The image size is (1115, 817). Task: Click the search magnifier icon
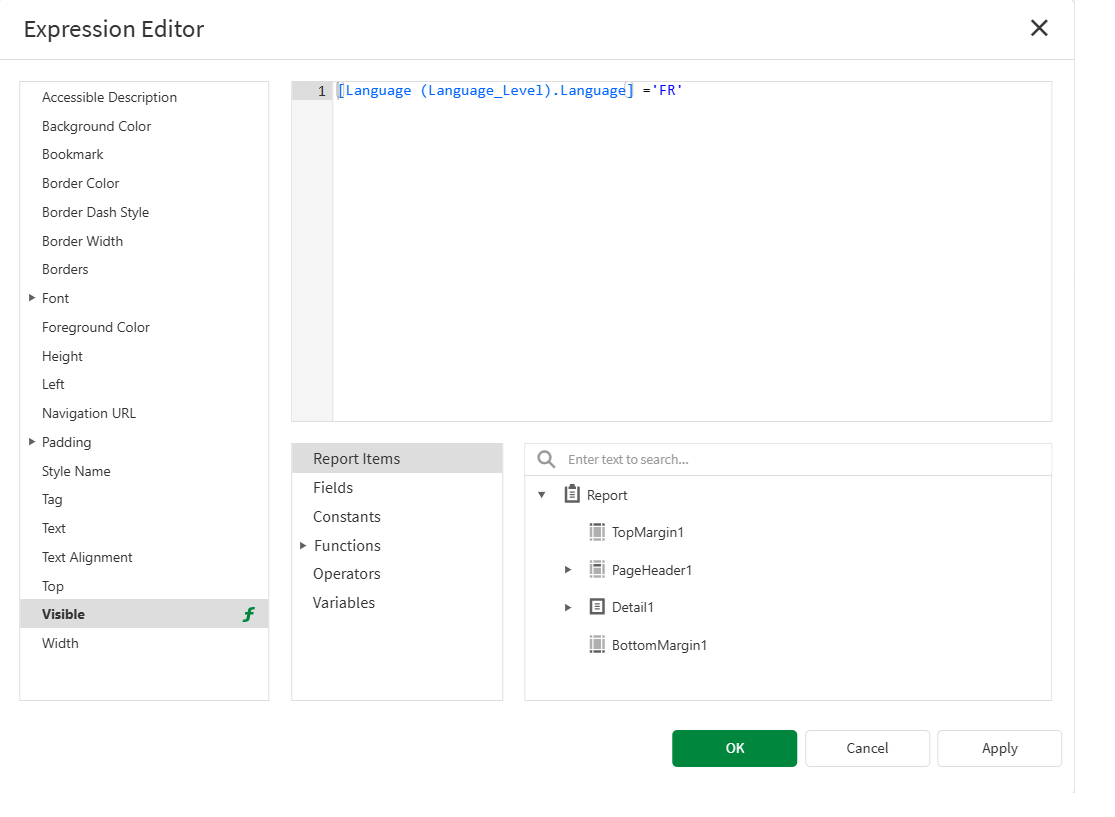(546, 459)
